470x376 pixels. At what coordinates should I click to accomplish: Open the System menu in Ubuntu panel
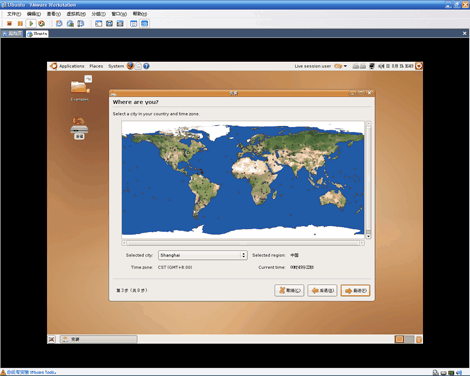[116, 66]
